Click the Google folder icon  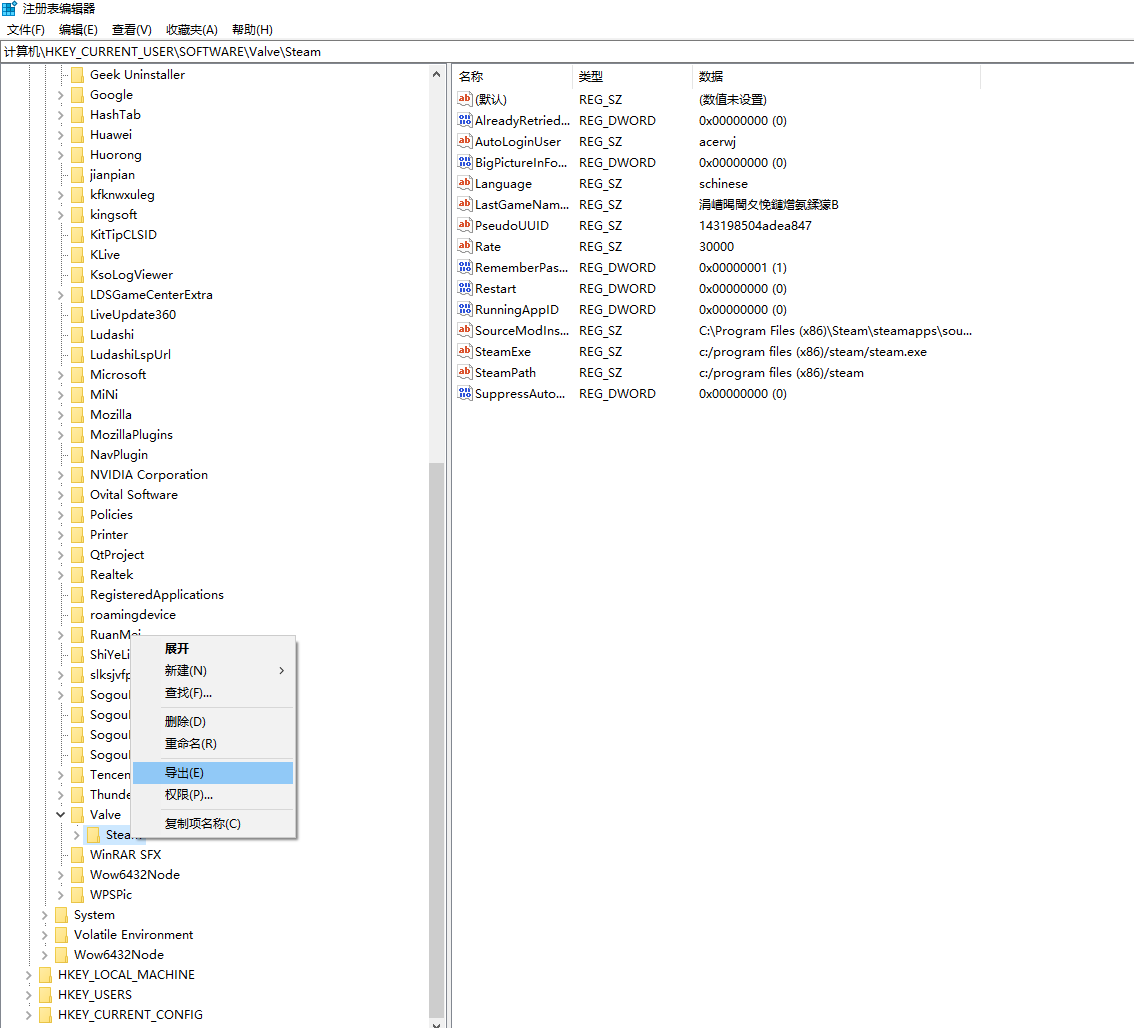[x=77, y=95]
